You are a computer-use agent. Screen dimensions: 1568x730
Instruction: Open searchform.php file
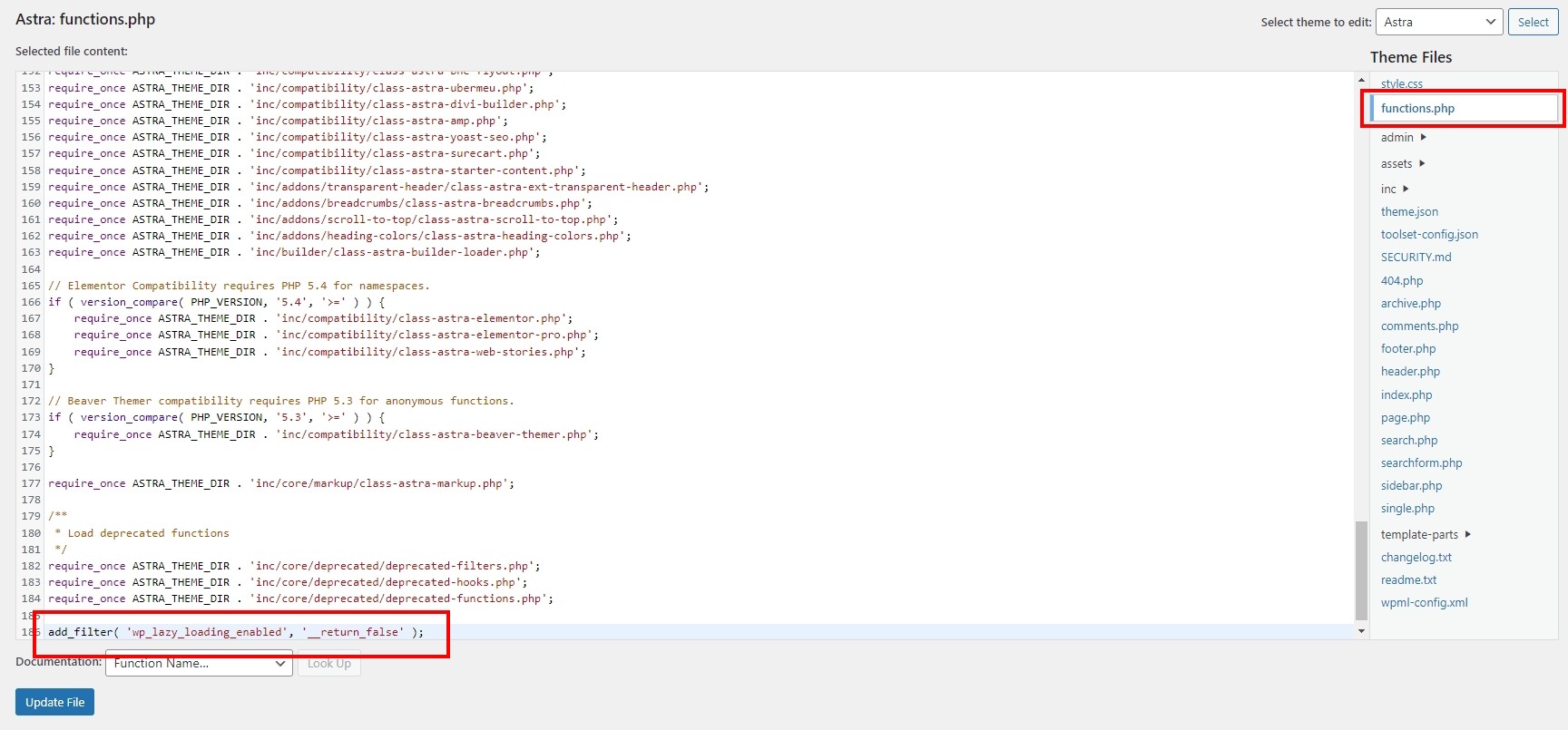click(x=1422, y=462)
